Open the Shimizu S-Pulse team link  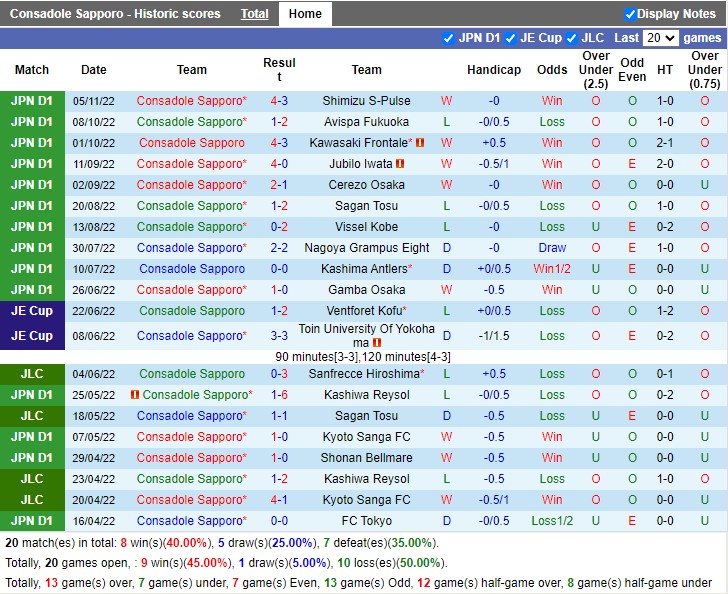366,101
